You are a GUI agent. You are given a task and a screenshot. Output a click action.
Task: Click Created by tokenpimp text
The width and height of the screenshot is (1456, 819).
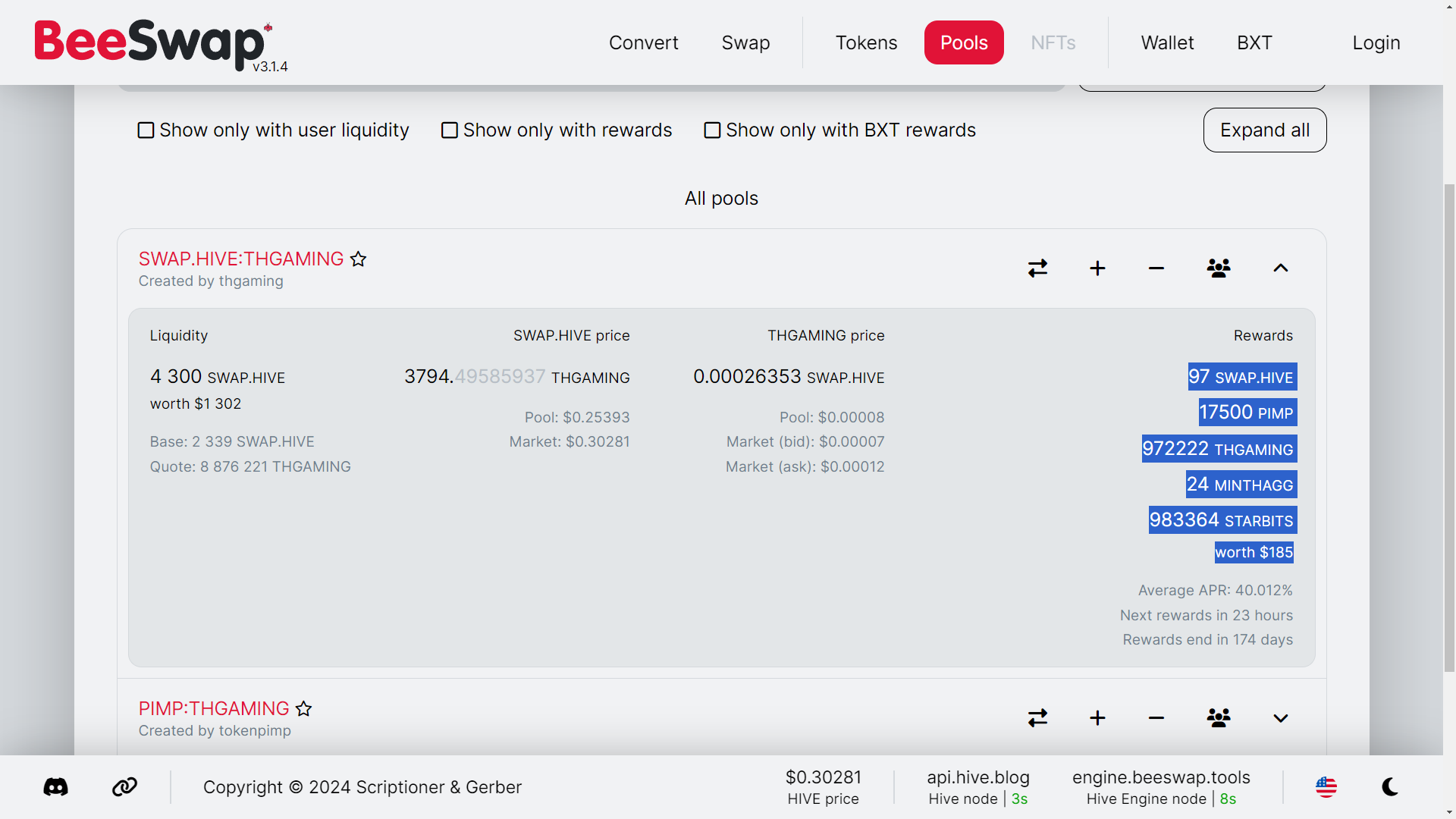215,731
